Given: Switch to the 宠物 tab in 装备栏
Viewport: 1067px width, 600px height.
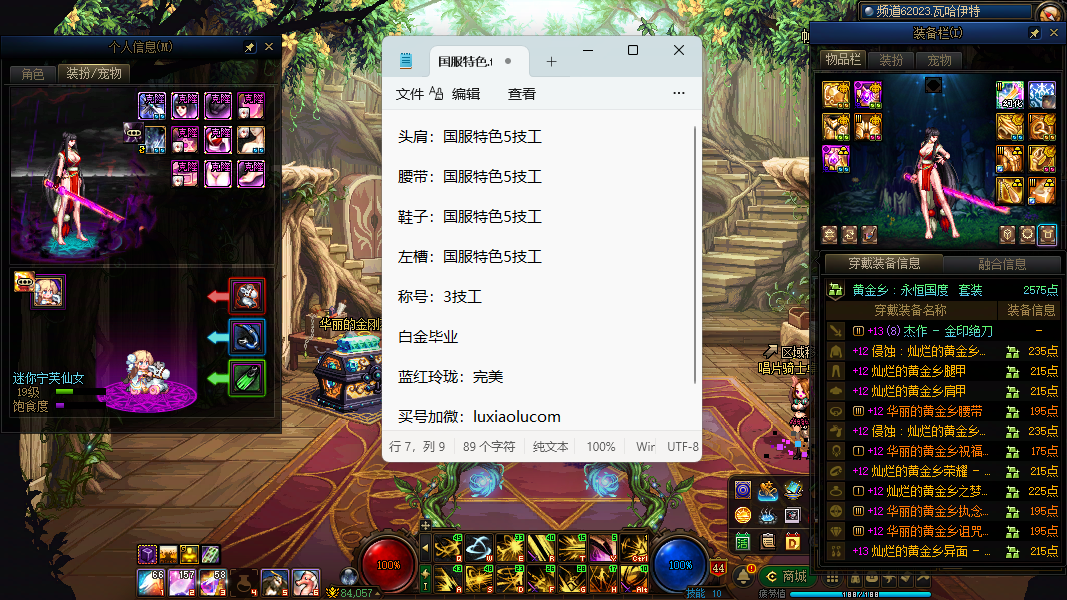Looking at the screenshot, I should pyautogui.click(x=939, y=60).
